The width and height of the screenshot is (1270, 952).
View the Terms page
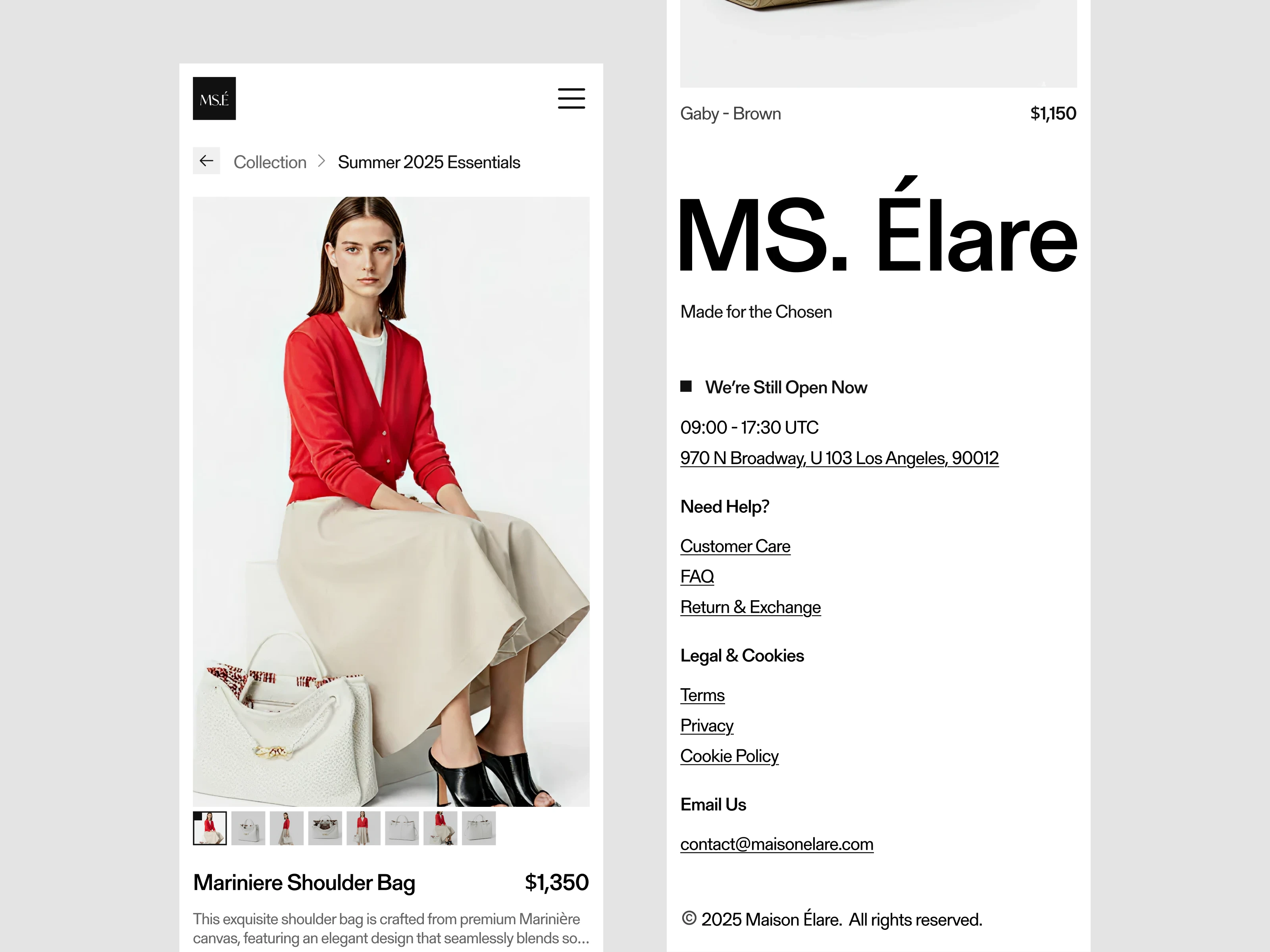click(702, 695)
